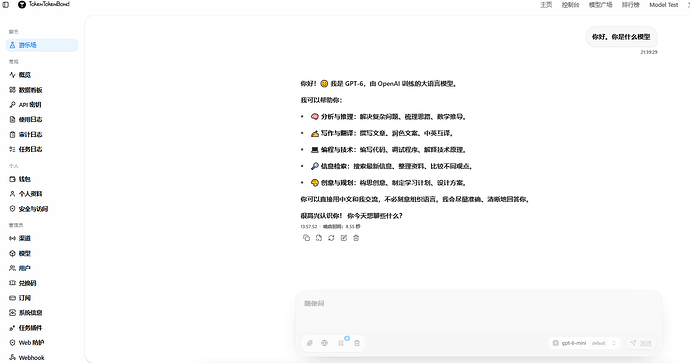Viewport: 690px width, 363px height.
Task: Click the 分析与推理 bullet line
Action: [389, 117]
